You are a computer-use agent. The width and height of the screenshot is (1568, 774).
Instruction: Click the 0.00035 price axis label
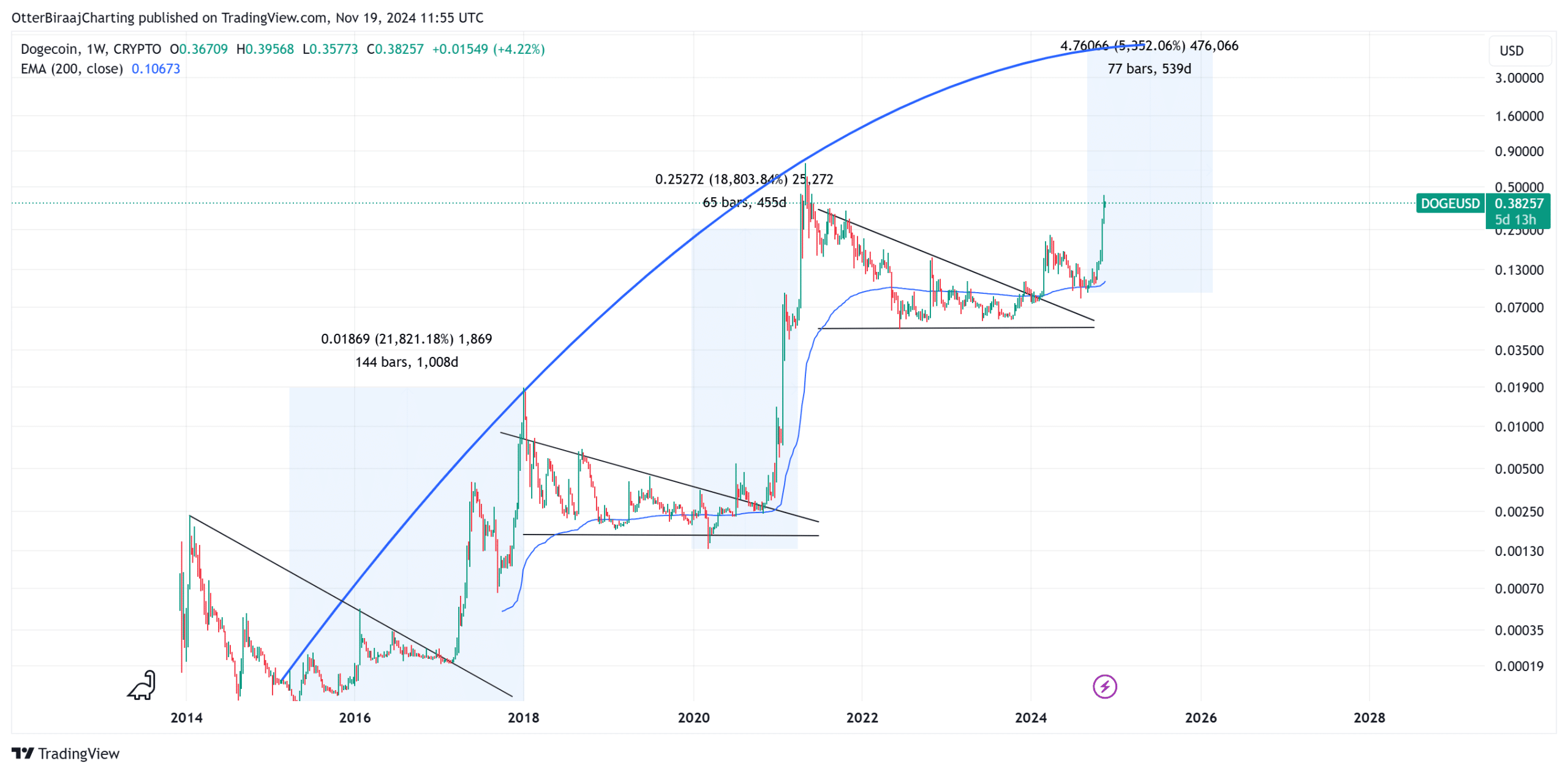(x=1518, y=629)
